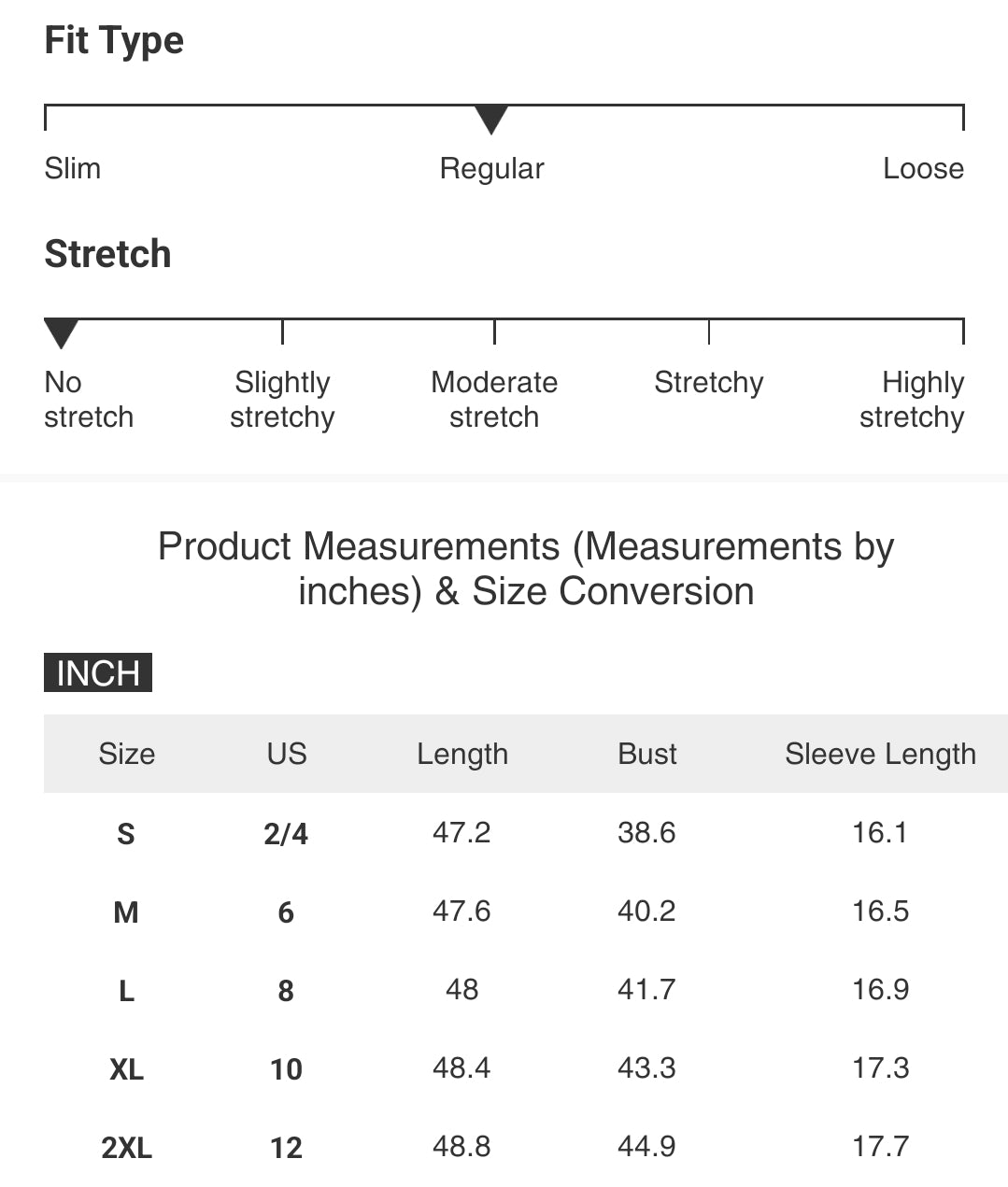Click the US column header
The image size is (1008, 1187).
coord(287,754)
